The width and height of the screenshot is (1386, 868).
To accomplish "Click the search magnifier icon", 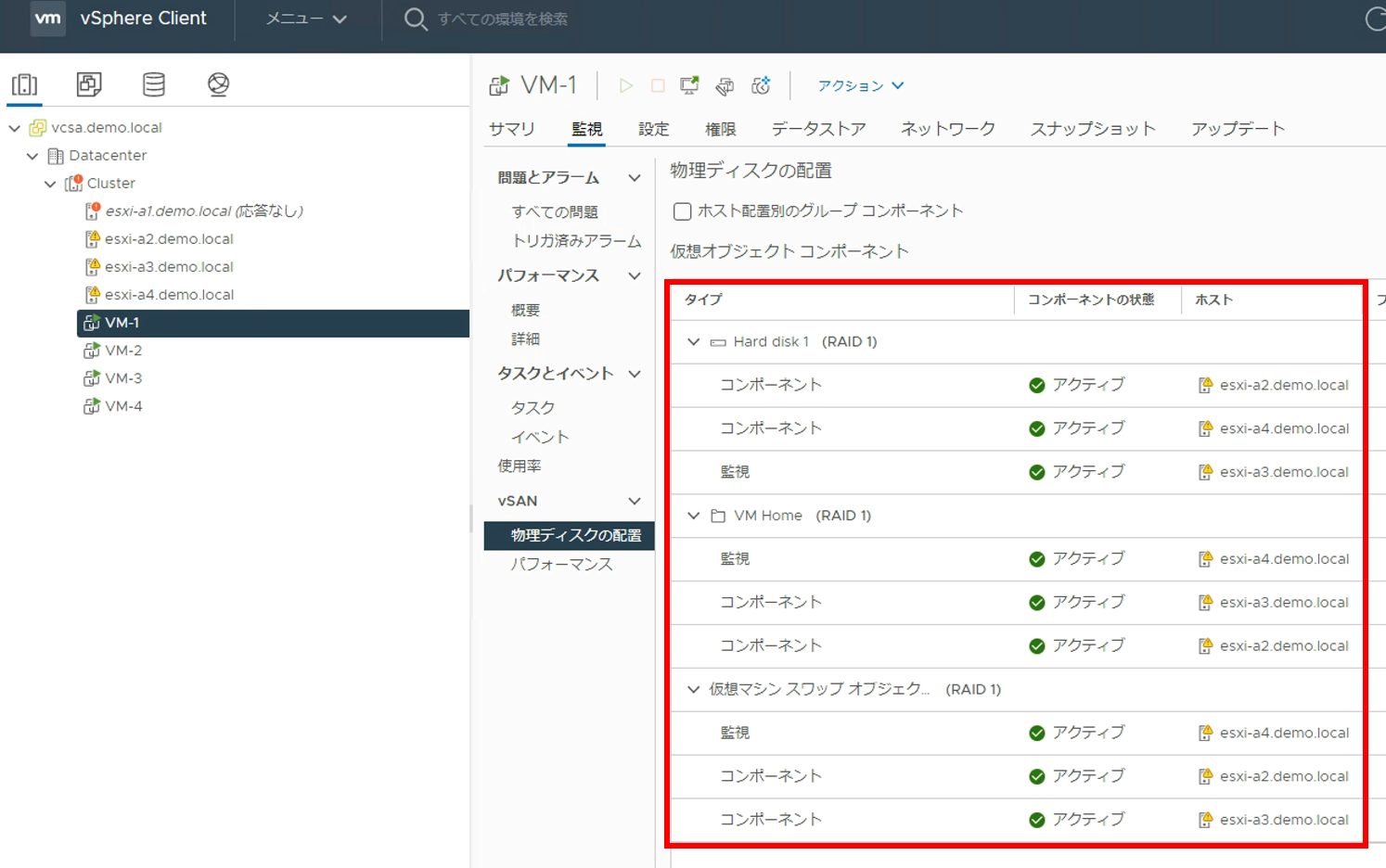I will pyautogui.click(x=416, y=19).
